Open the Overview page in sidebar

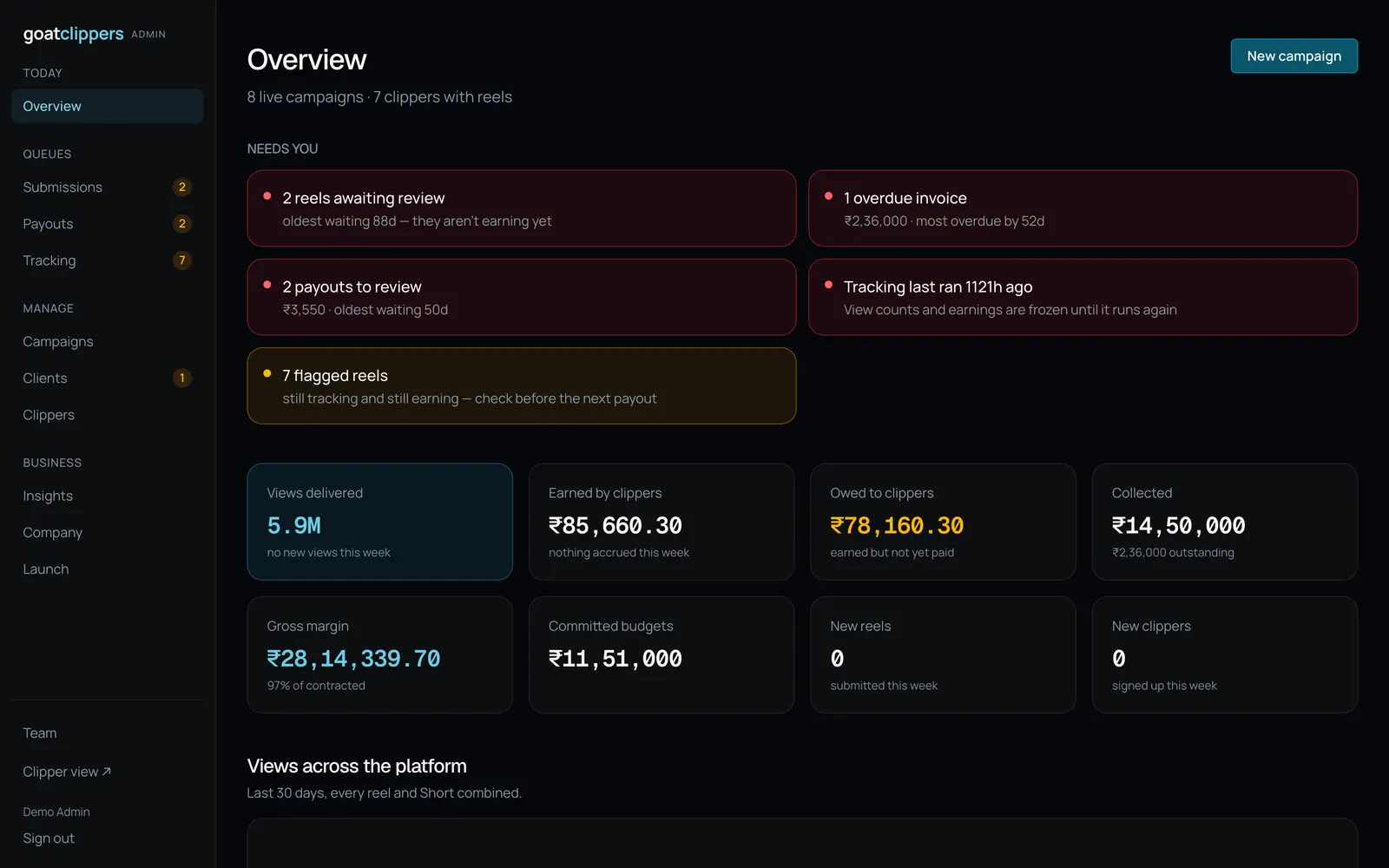(108, 106)
